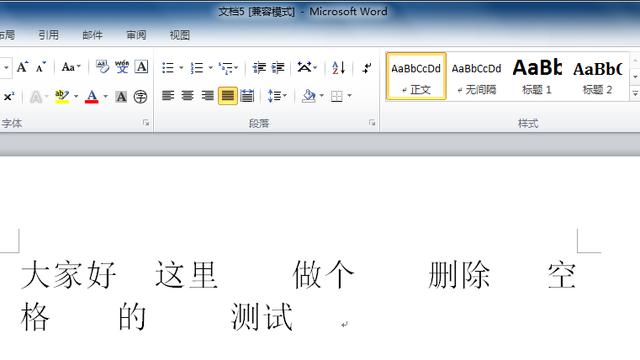Open the Line Spacing menu
Viewport: 640px width, 360px height.
(277, 96)
